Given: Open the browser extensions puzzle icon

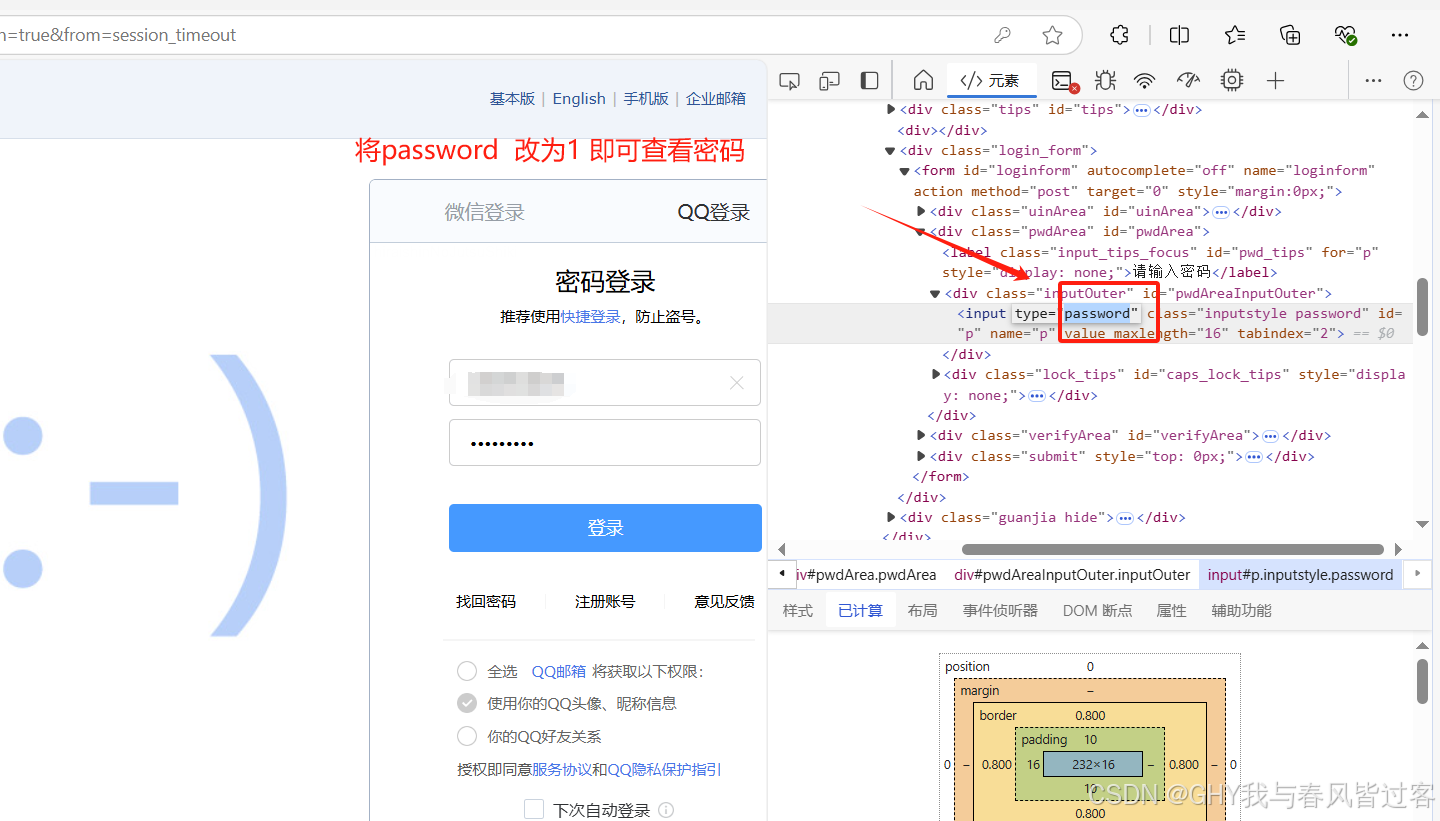Looking at the screenshot, I should 1119,35.
